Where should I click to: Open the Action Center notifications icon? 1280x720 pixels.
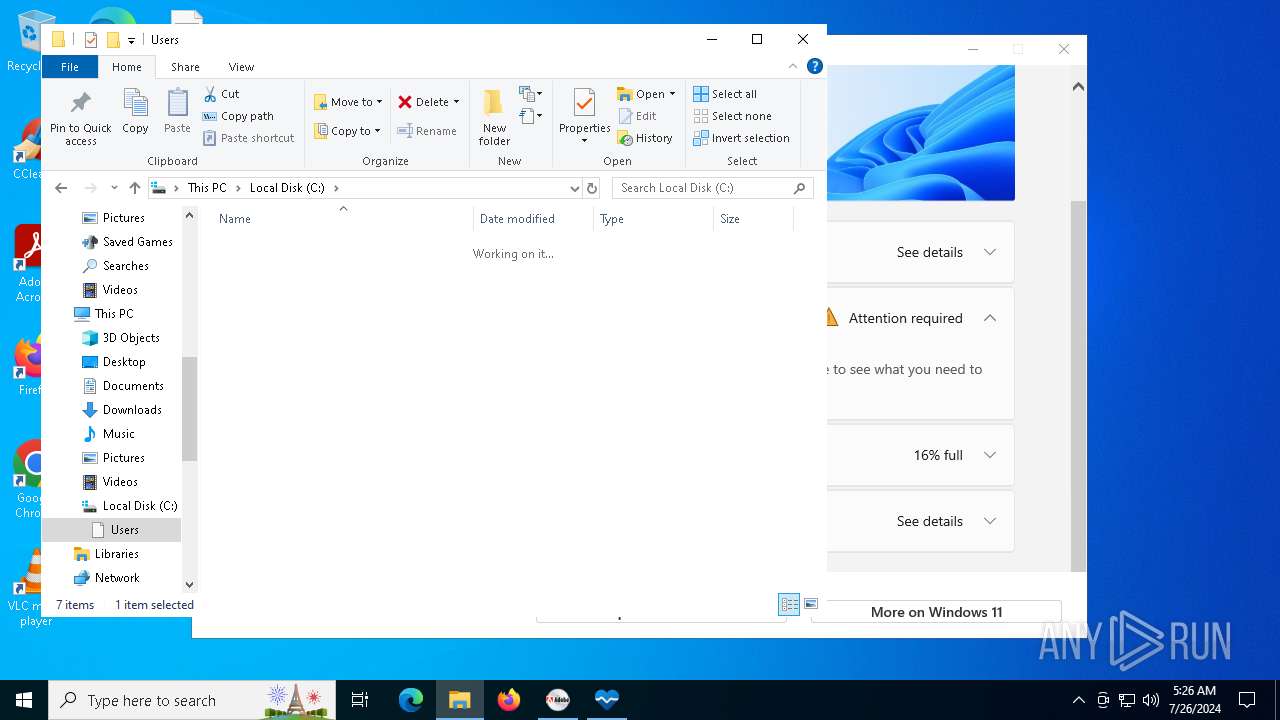(x=1247, y=700)
